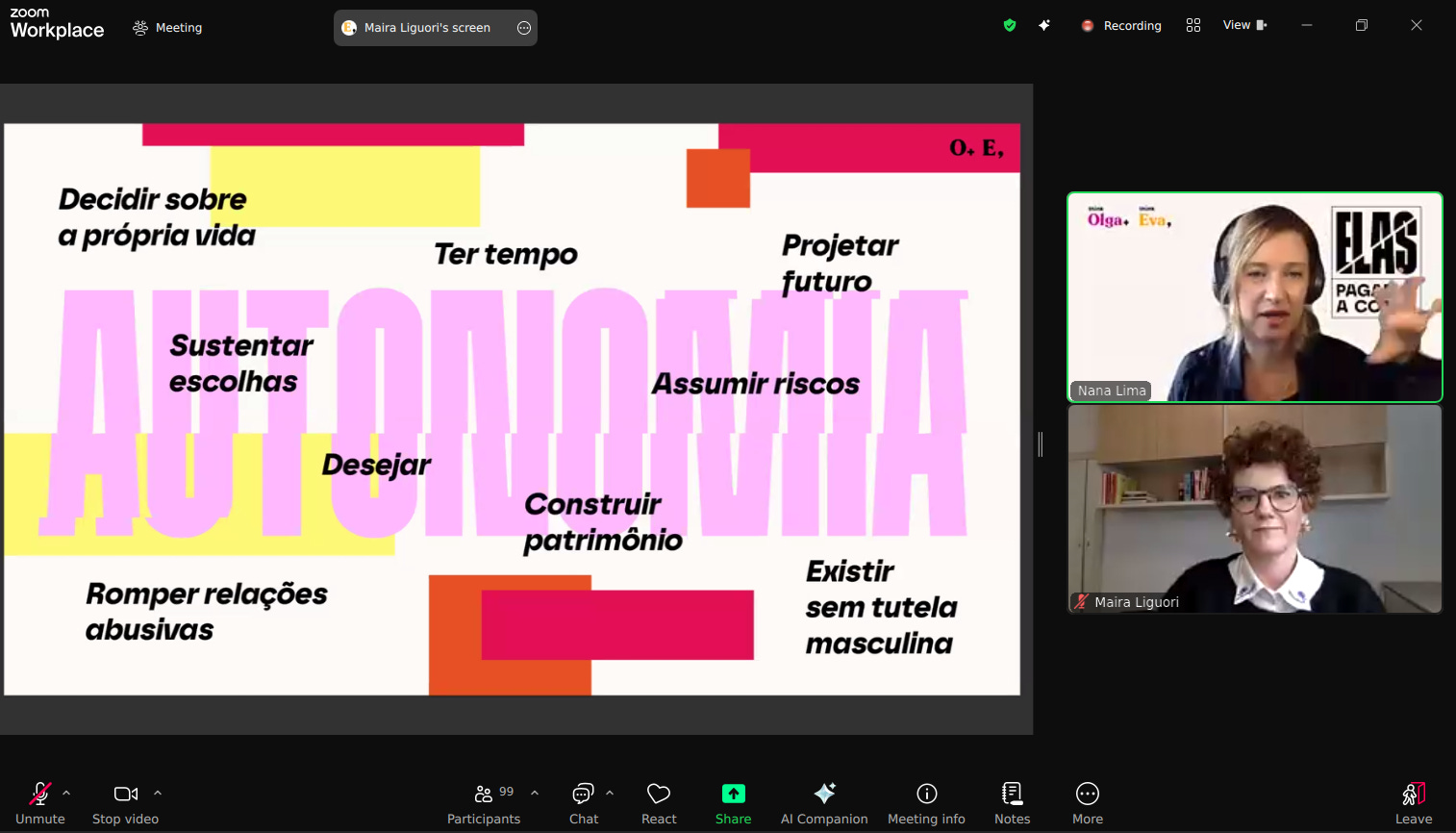
Task: Unmute the microphone
Action: point(40,803)
